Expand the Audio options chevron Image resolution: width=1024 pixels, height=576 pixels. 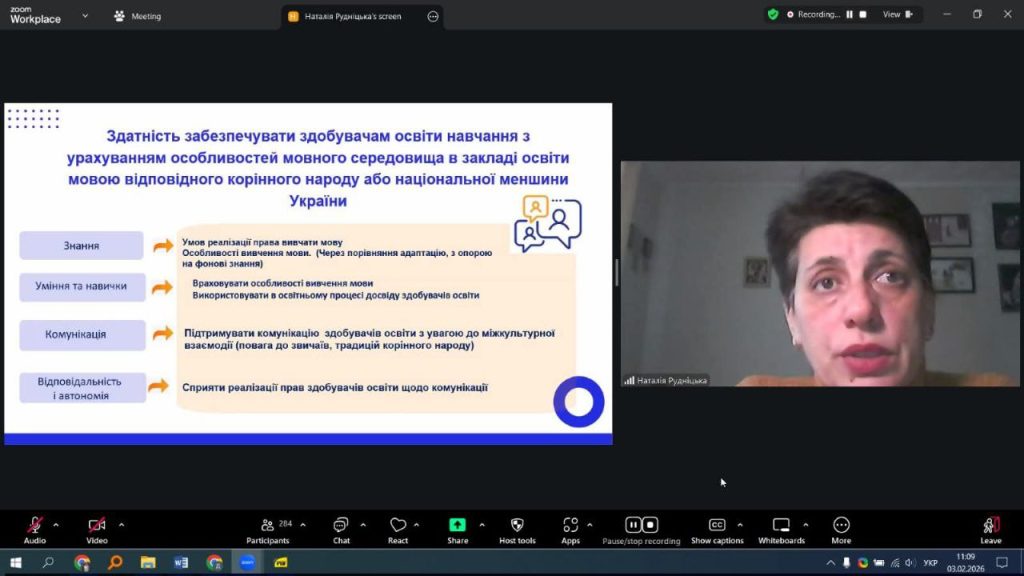click(x=56, y=524)
